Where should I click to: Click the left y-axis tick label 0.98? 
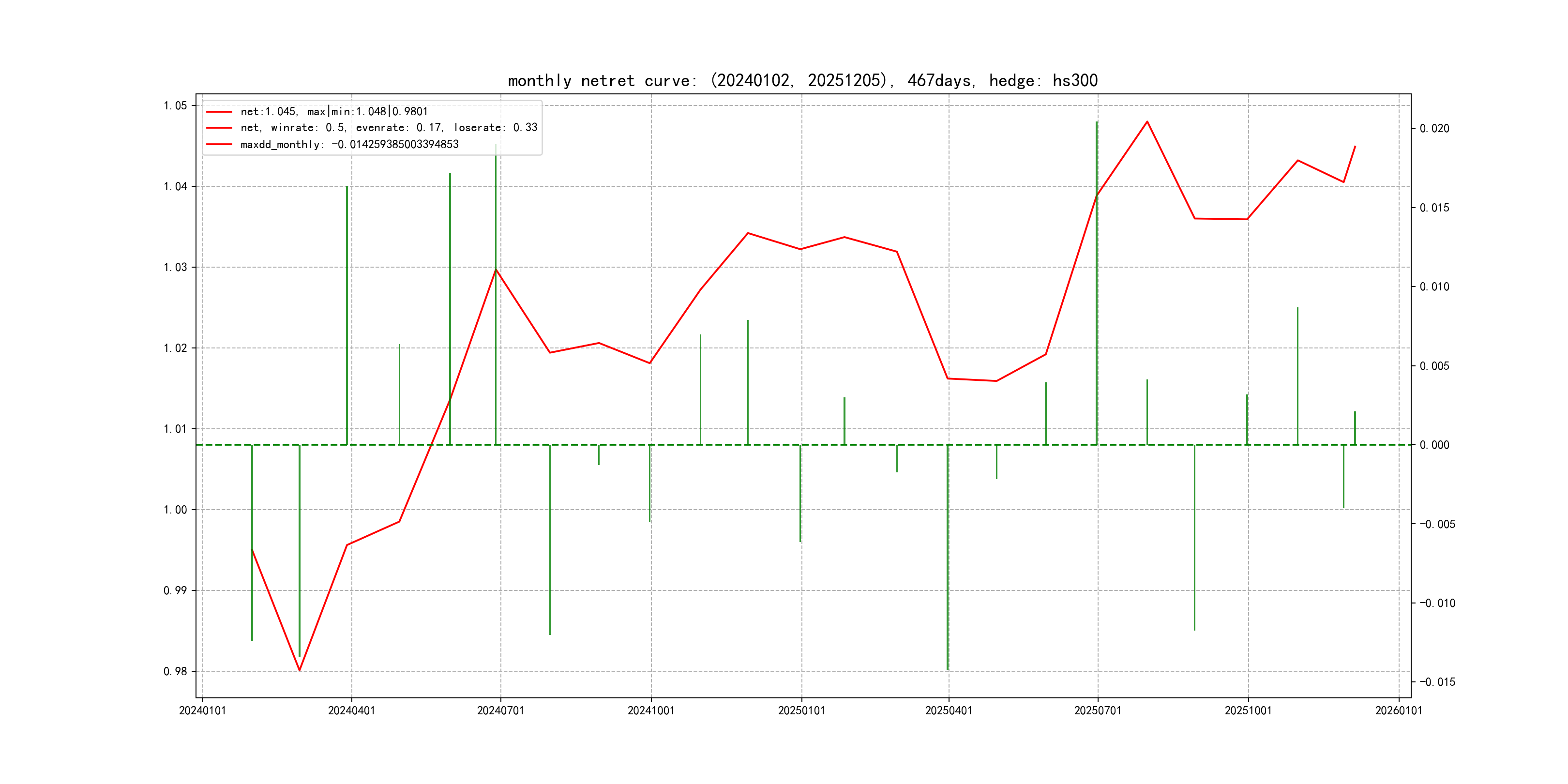(x=175, y=671)
